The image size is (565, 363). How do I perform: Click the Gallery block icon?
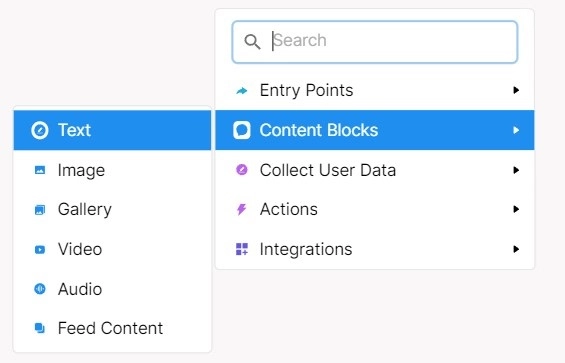[40, 209]
